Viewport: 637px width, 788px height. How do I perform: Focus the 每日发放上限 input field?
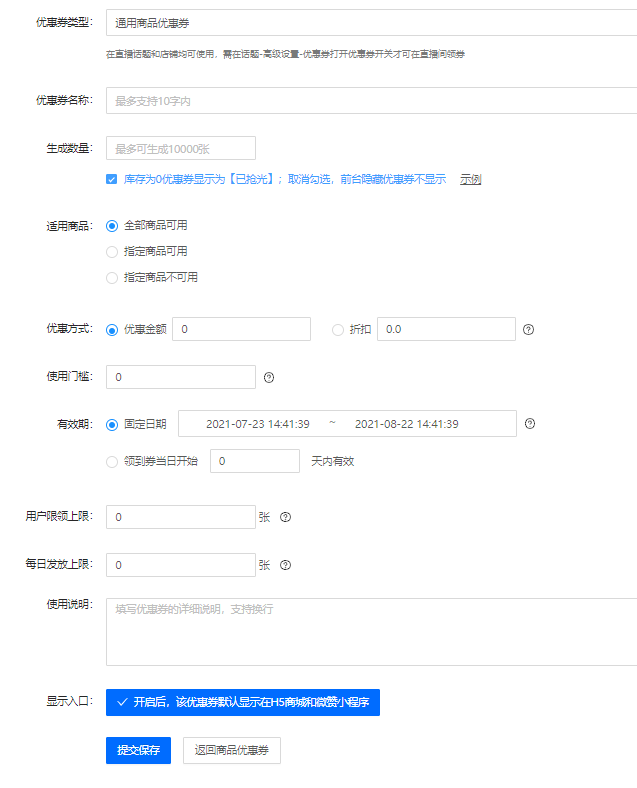click(181, 565)
